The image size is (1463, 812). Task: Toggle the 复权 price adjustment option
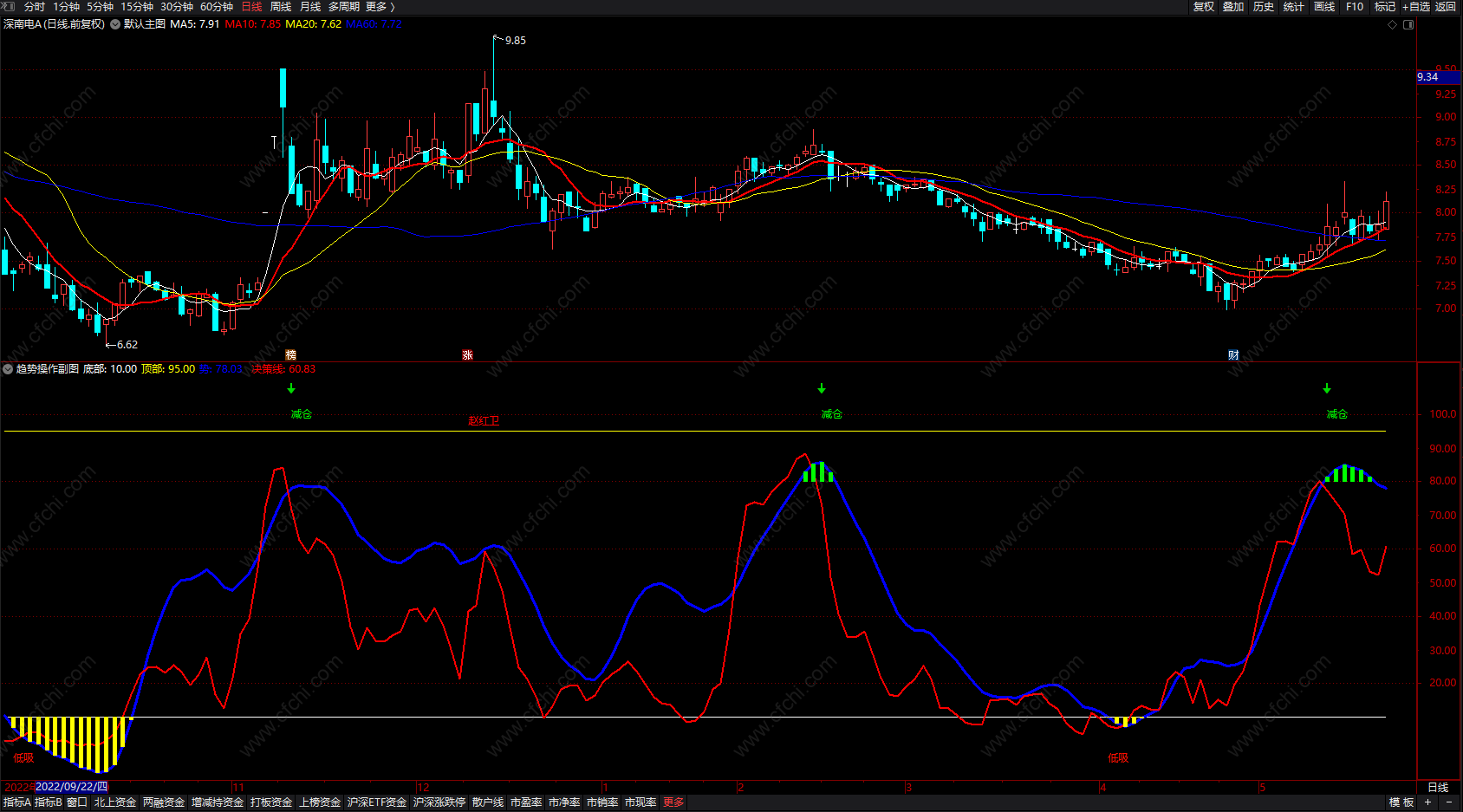(x=1204, y=7)
